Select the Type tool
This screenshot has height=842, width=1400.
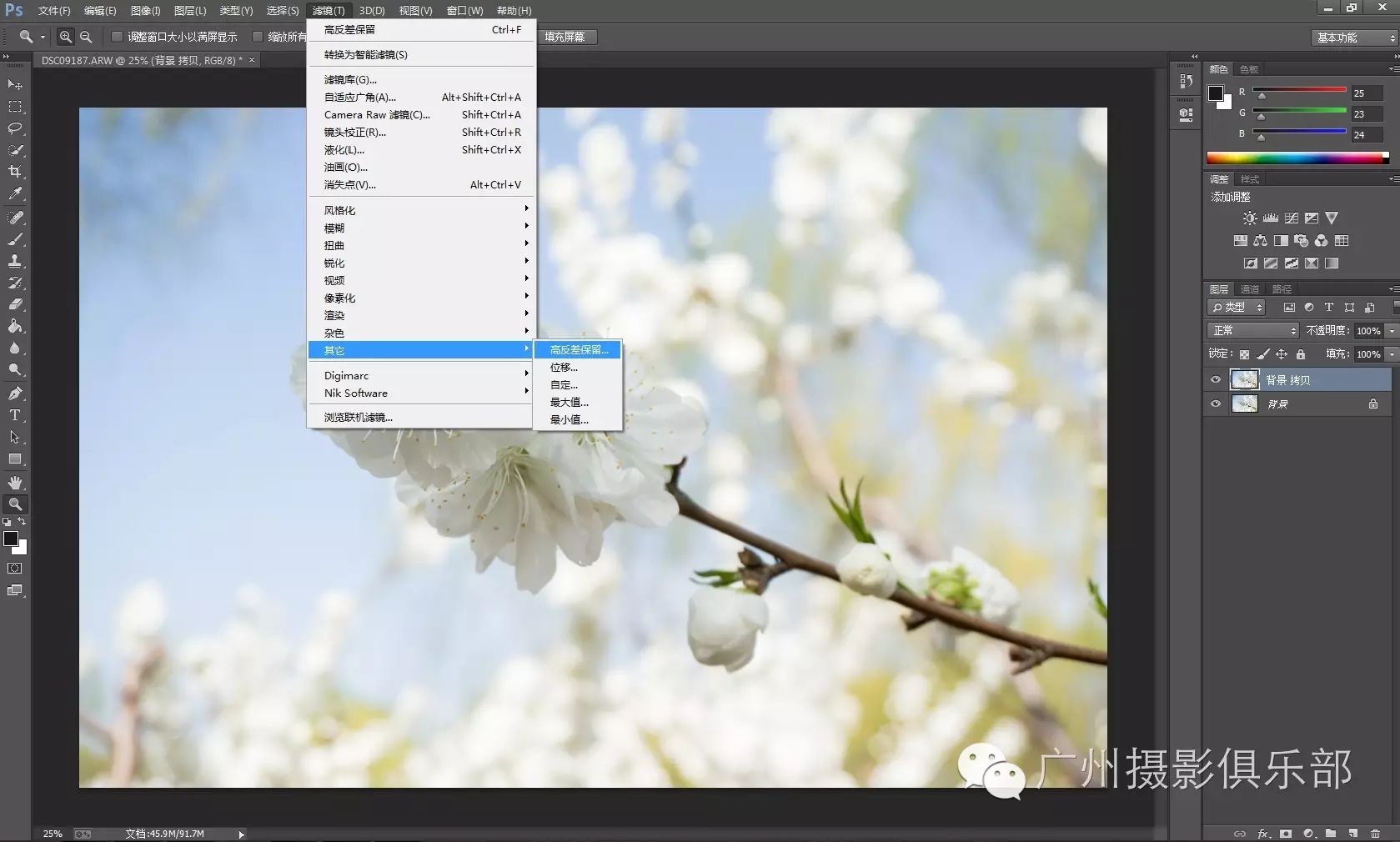[x=15, y=415]
